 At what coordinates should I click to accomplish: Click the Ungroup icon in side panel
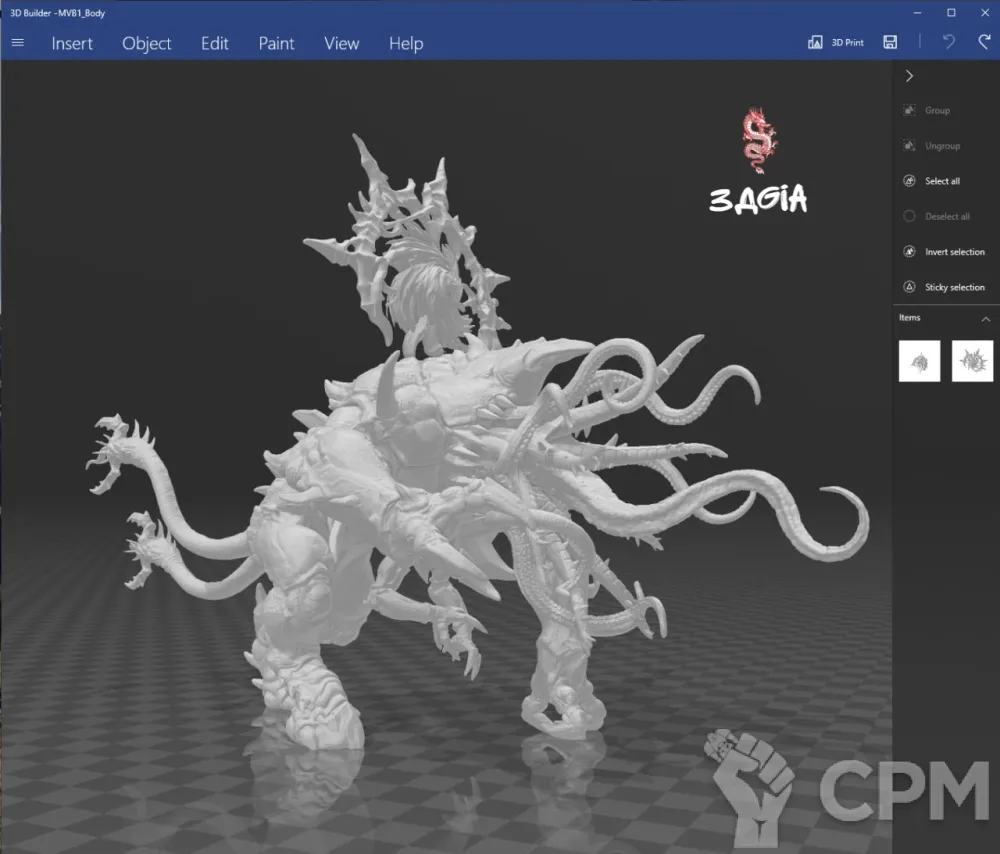pyautogui.click(x=909, y=146)
